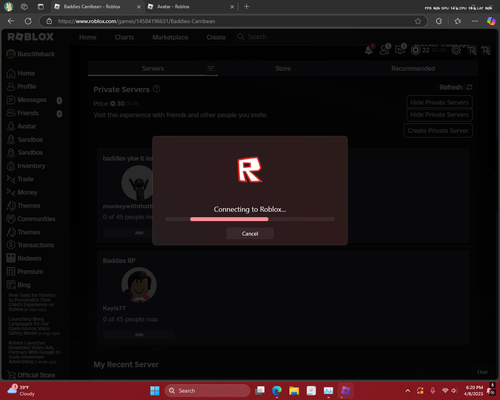The height and width of the screenshot is (400, 500).
Task: Click the monkeywiththat avatar thumbnail
Action: point(137,183)
